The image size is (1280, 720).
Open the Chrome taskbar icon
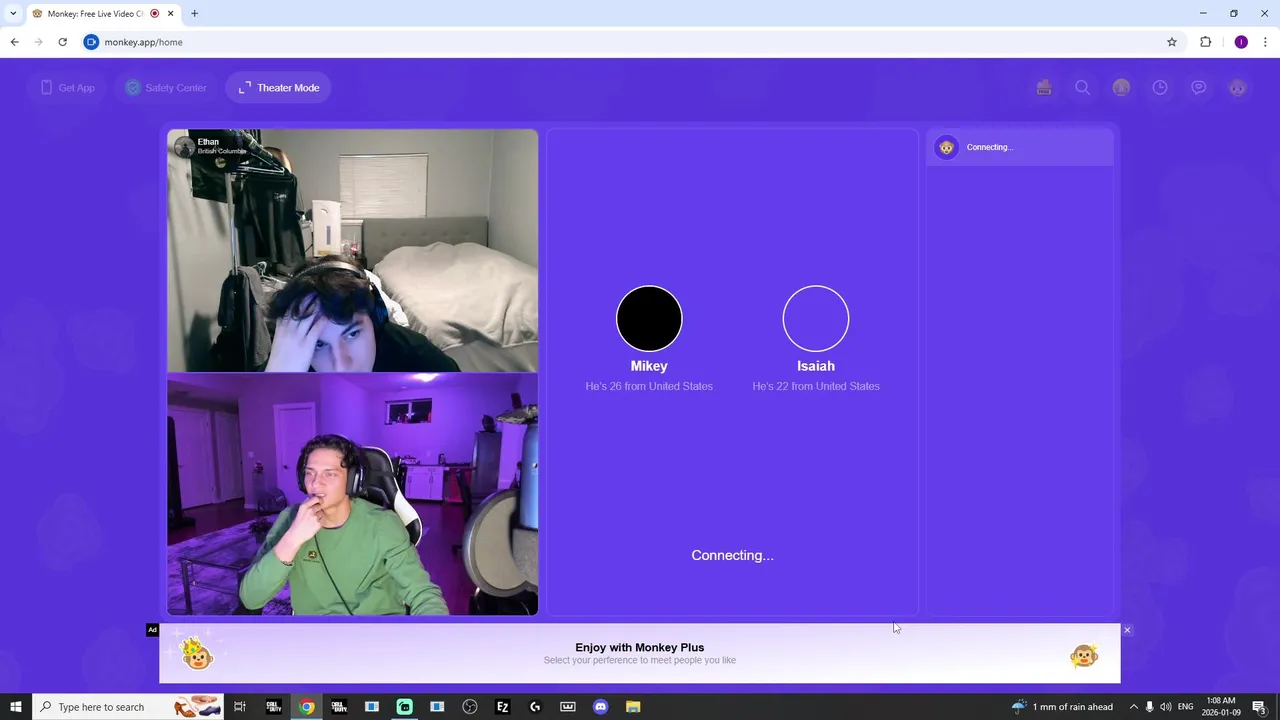[x=307, y=707]
